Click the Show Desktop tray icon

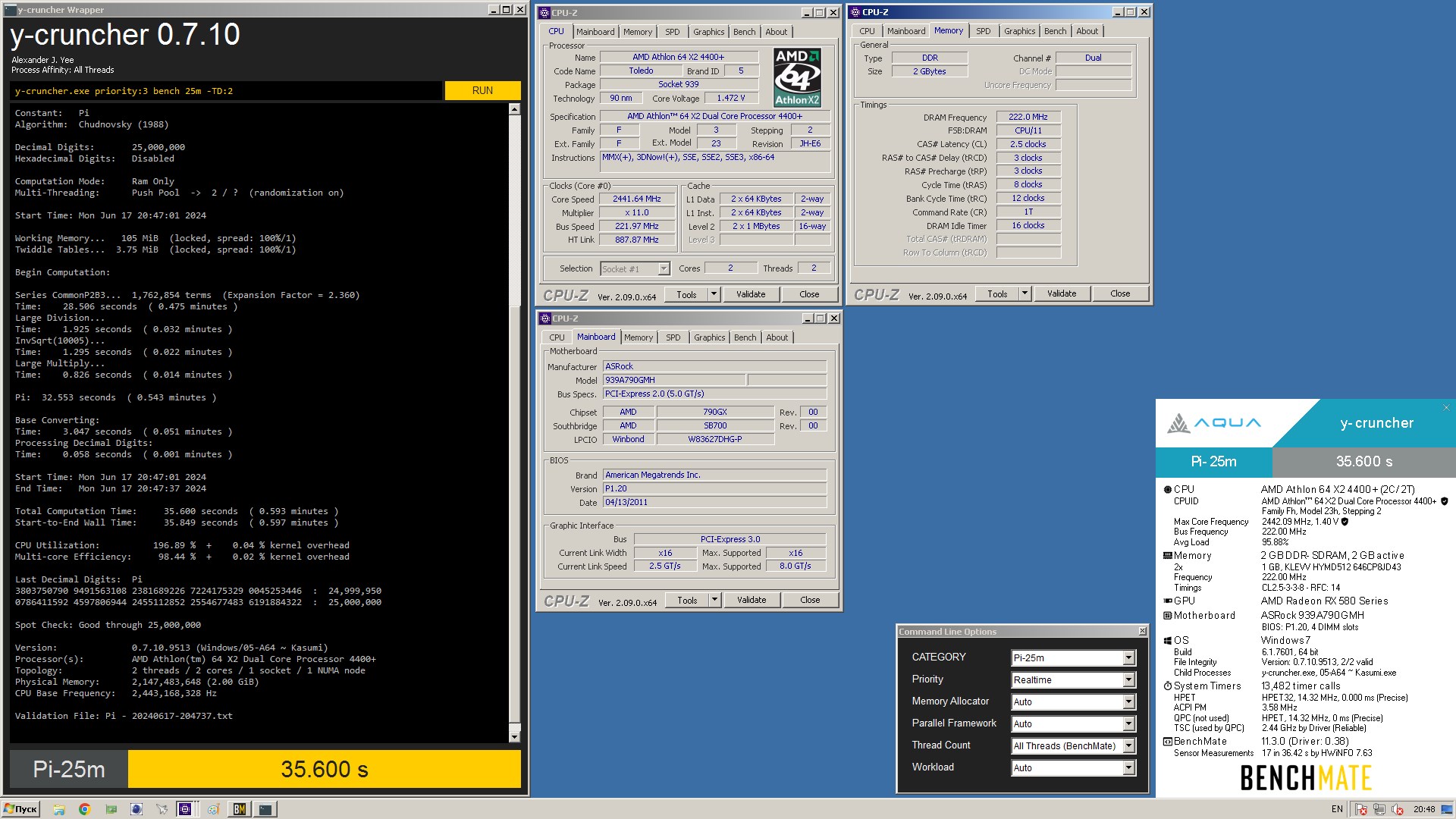click(x=1448, y=809)
